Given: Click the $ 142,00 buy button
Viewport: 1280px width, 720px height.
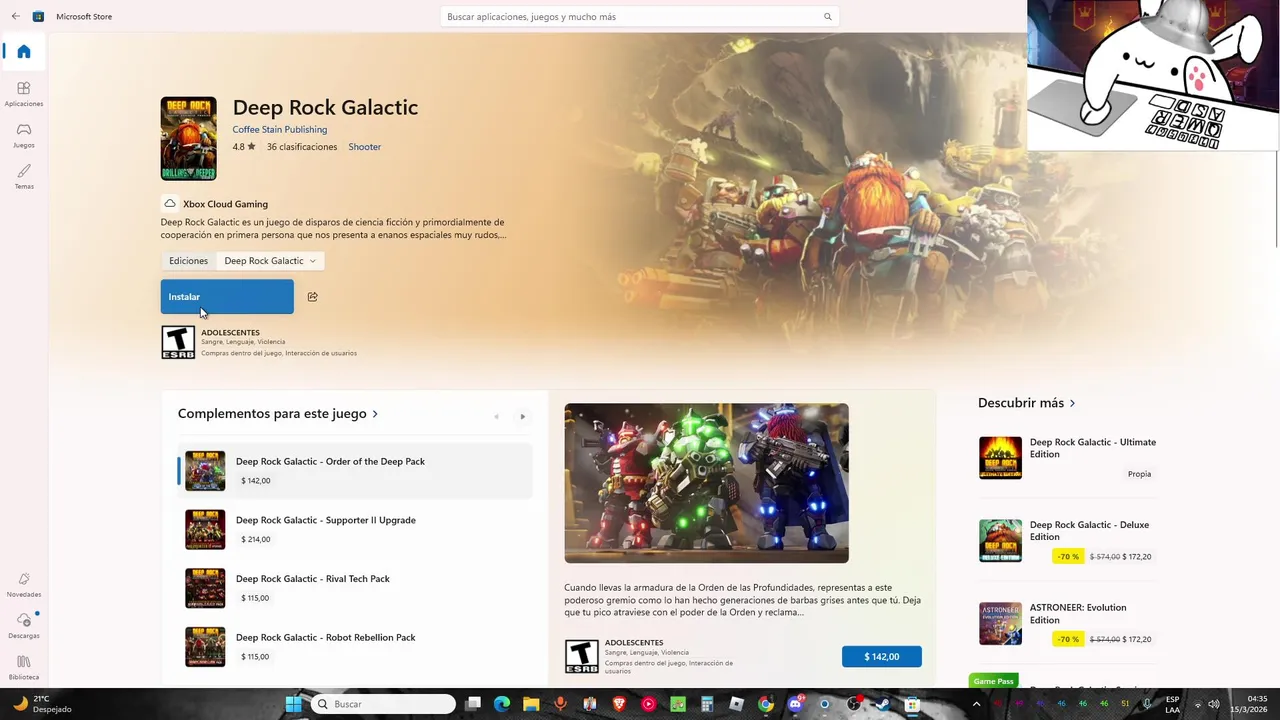Looking at the screenshot, I should point(881,657).
